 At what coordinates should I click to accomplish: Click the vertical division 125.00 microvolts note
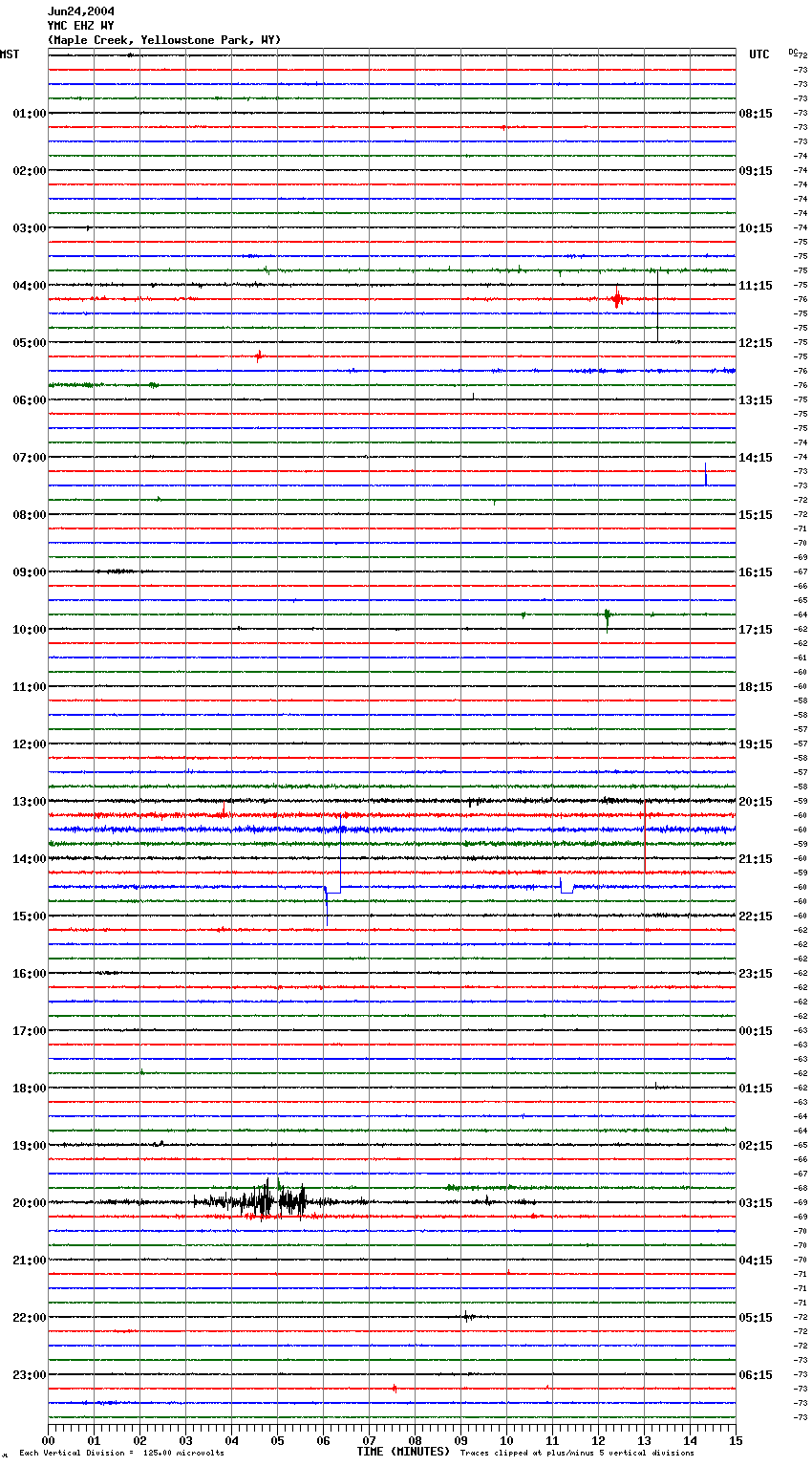click(x=121, y=1454)
